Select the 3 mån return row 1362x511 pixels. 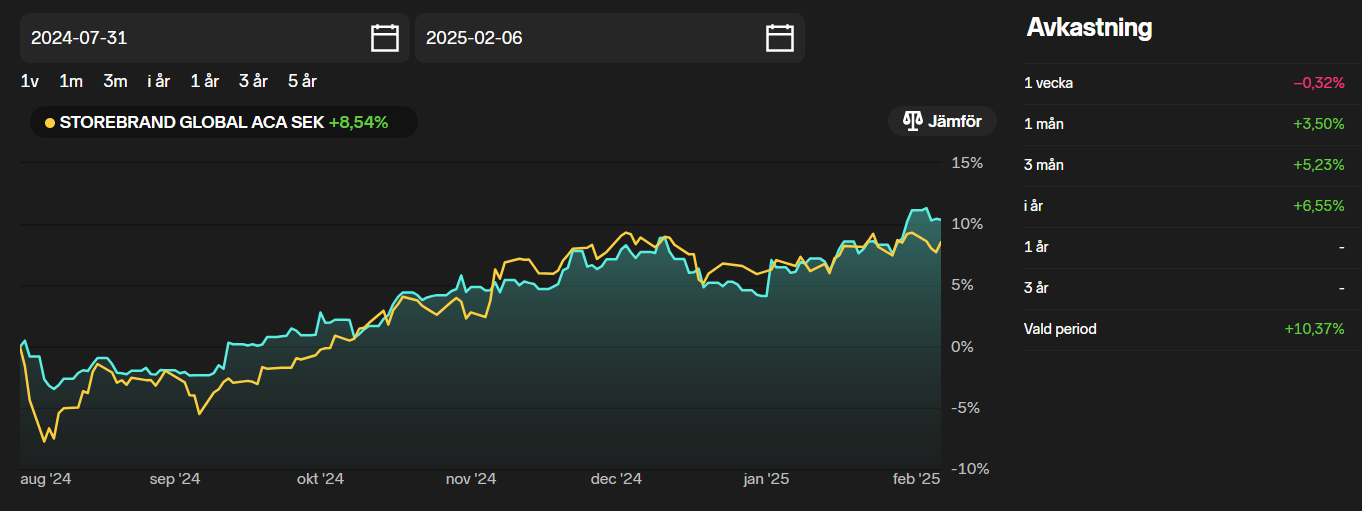(x=1184, y=165)
